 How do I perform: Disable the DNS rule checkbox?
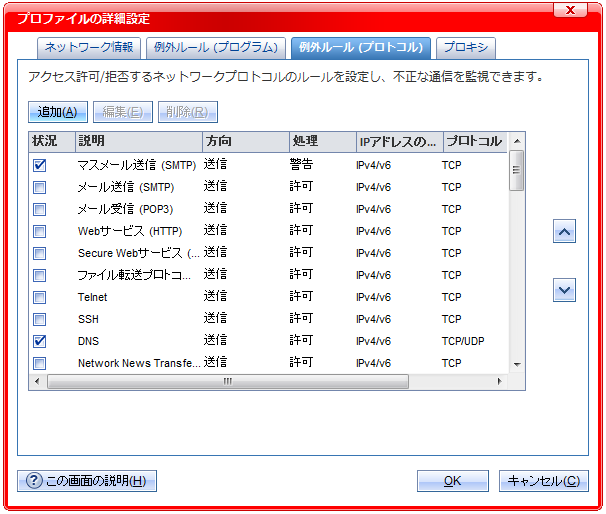[x=40, y=341]
